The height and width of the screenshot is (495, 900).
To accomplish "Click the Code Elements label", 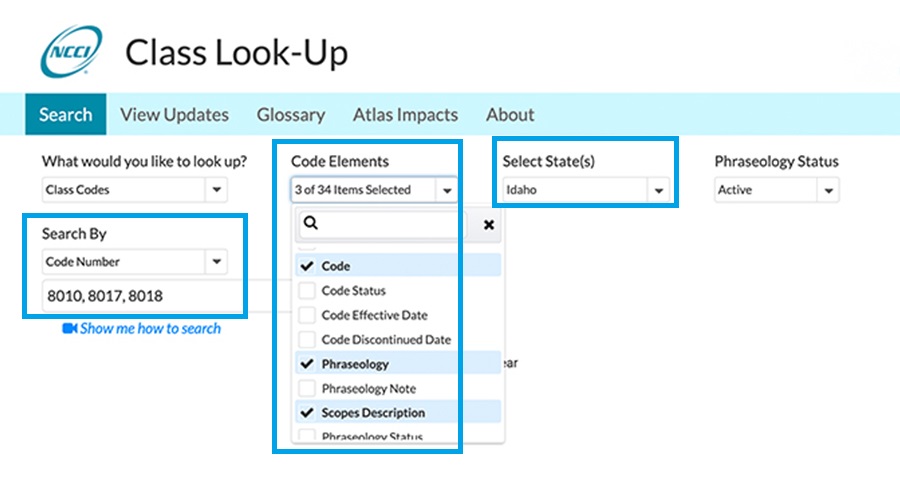I will click(x=340, y=161).
